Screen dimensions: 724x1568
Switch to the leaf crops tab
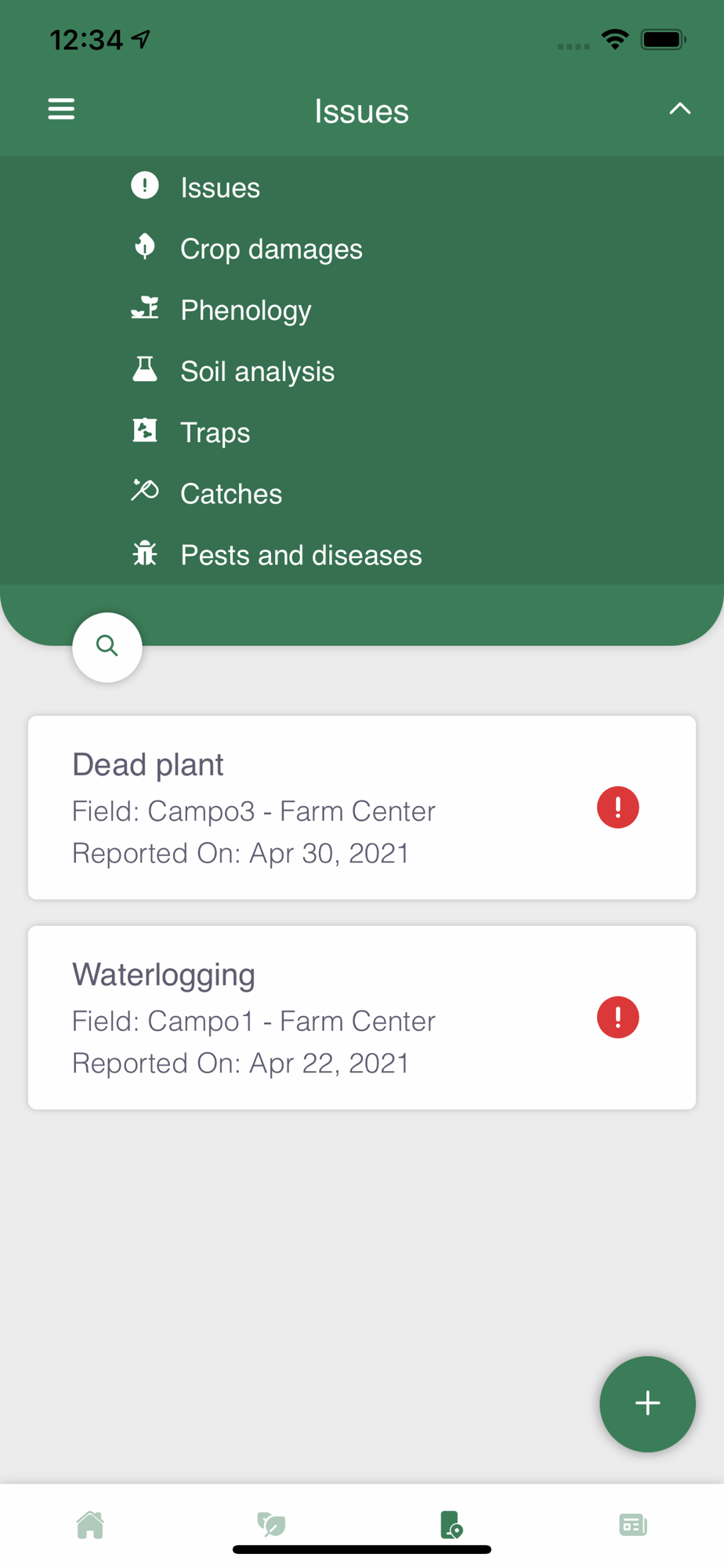tap(271, 1525)
